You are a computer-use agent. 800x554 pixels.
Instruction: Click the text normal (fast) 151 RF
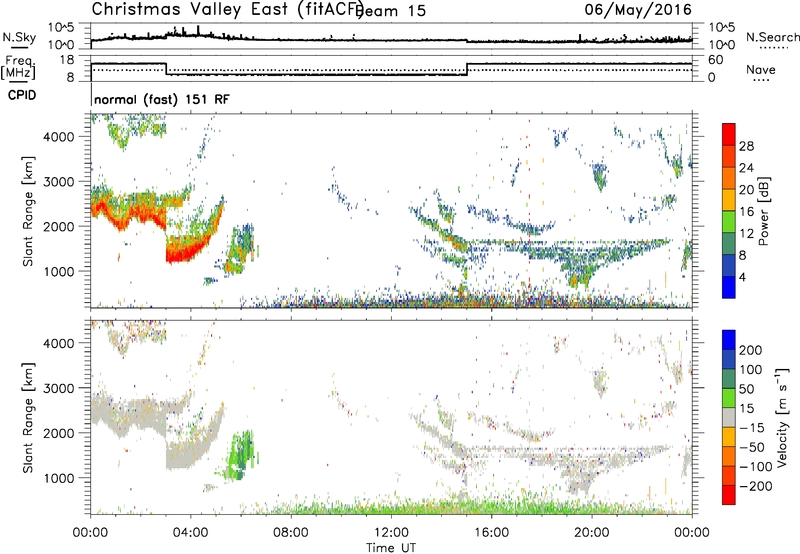tap(162, 99)
